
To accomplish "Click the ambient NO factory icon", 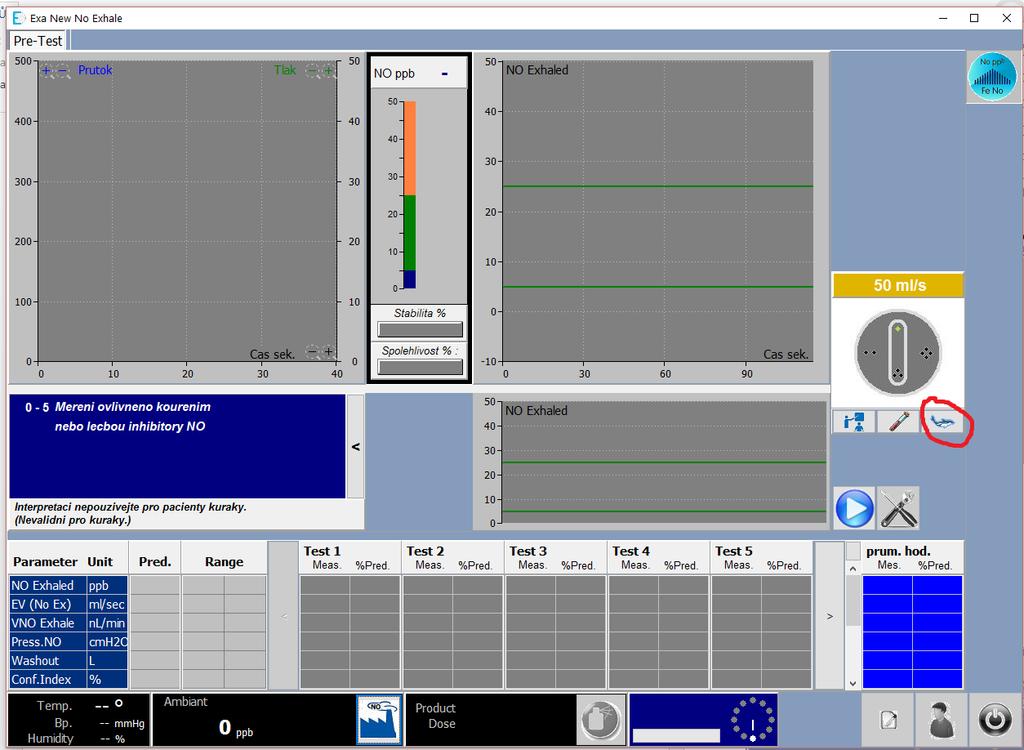I will [379, 719].
